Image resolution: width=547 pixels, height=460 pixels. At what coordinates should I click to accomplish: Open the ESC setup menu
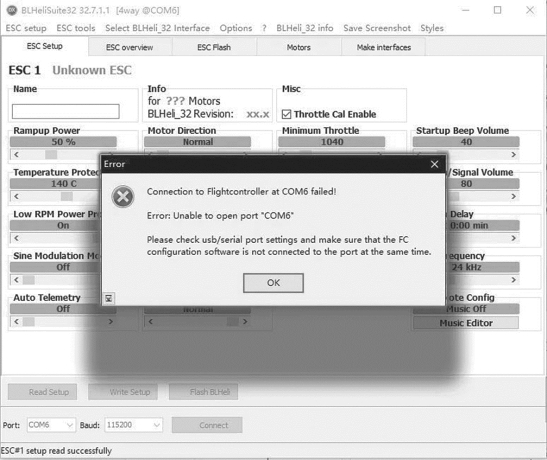click(x=26, y=28)
